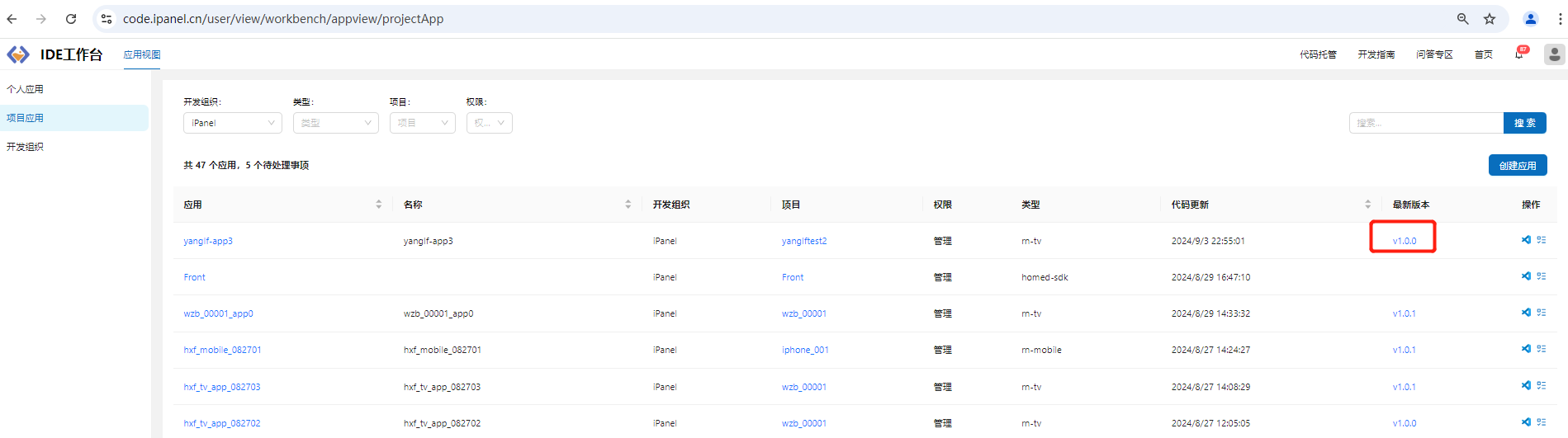This screenshot has height=438, width=1568.
Task: Click task list icon in Front row
Action: (x=1541, y=276)
